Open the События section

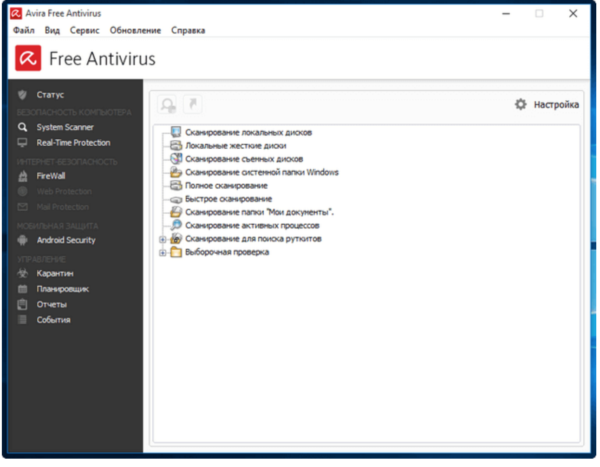tap(54, 320)
